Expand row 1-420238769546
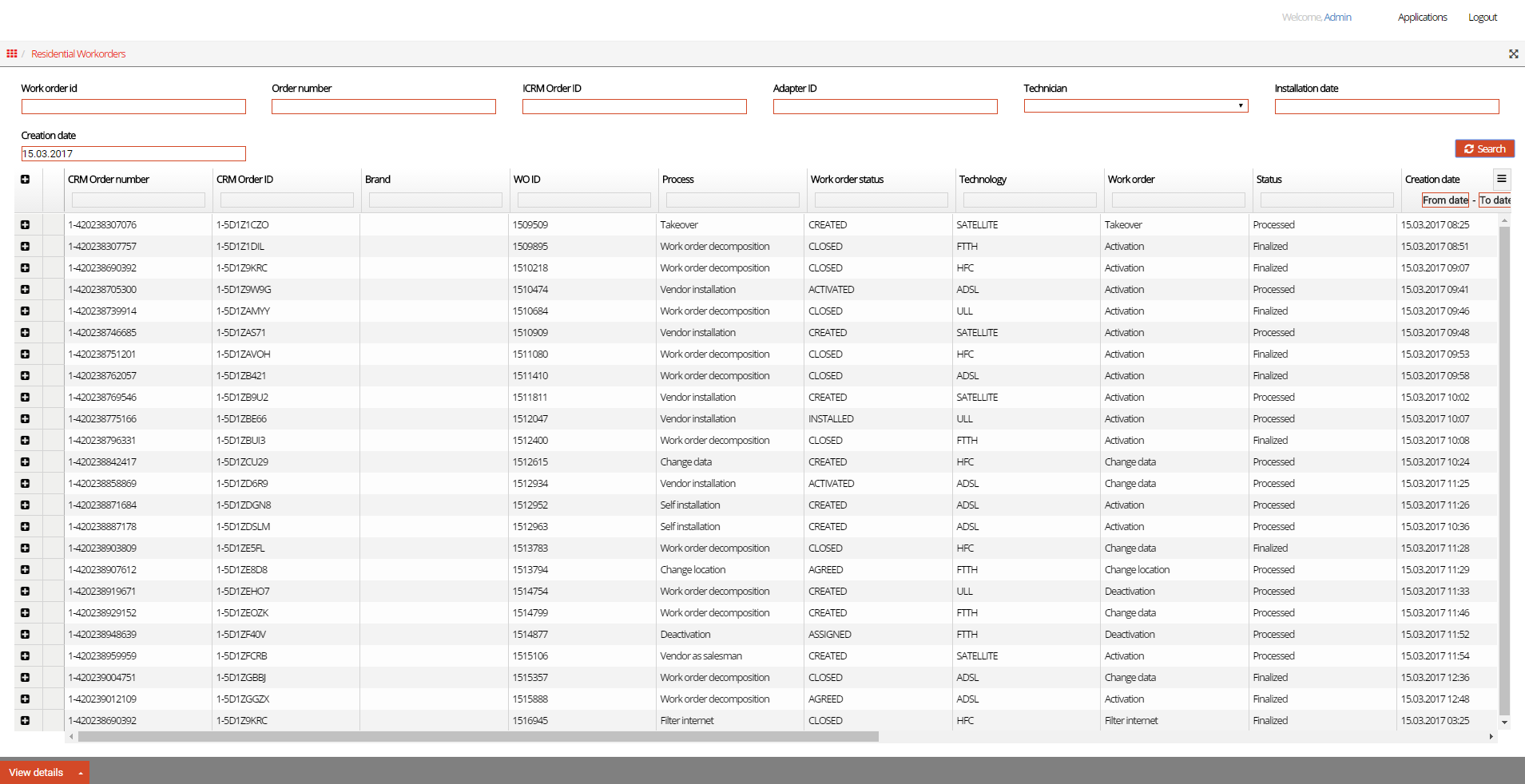 [26, 398]
